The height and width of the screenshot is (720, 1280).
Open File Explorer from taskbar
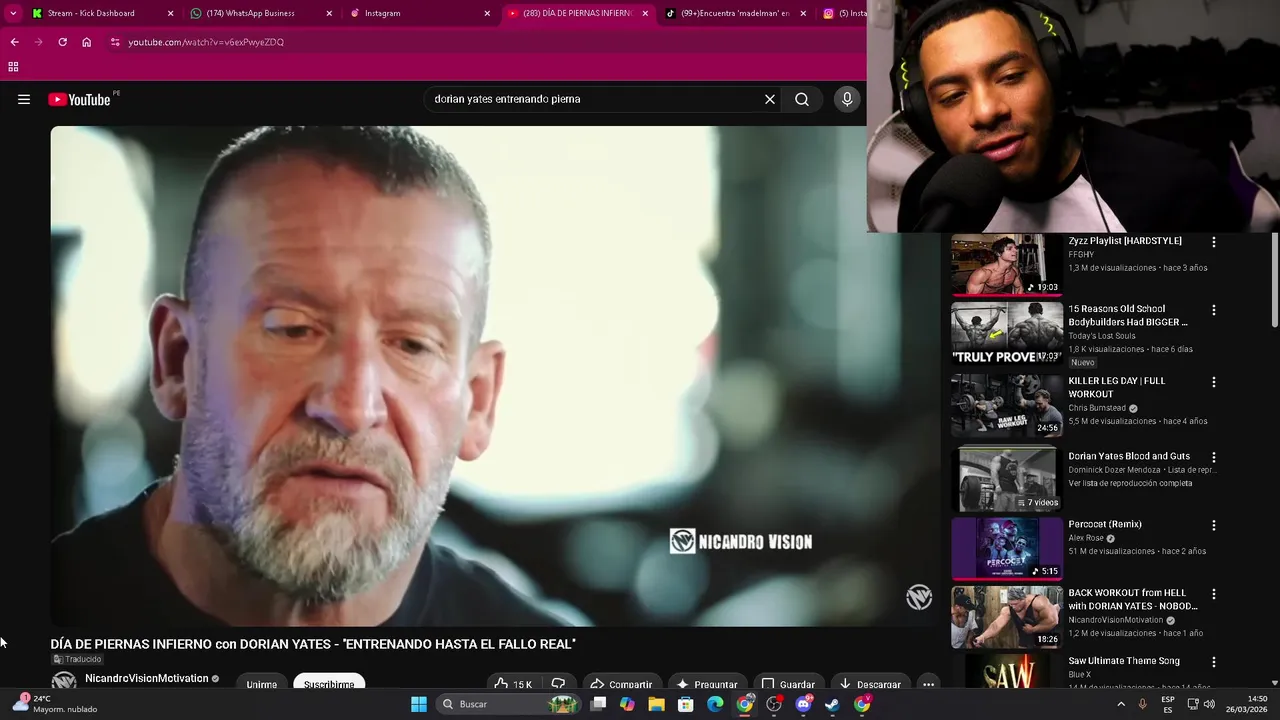[656, 704]
